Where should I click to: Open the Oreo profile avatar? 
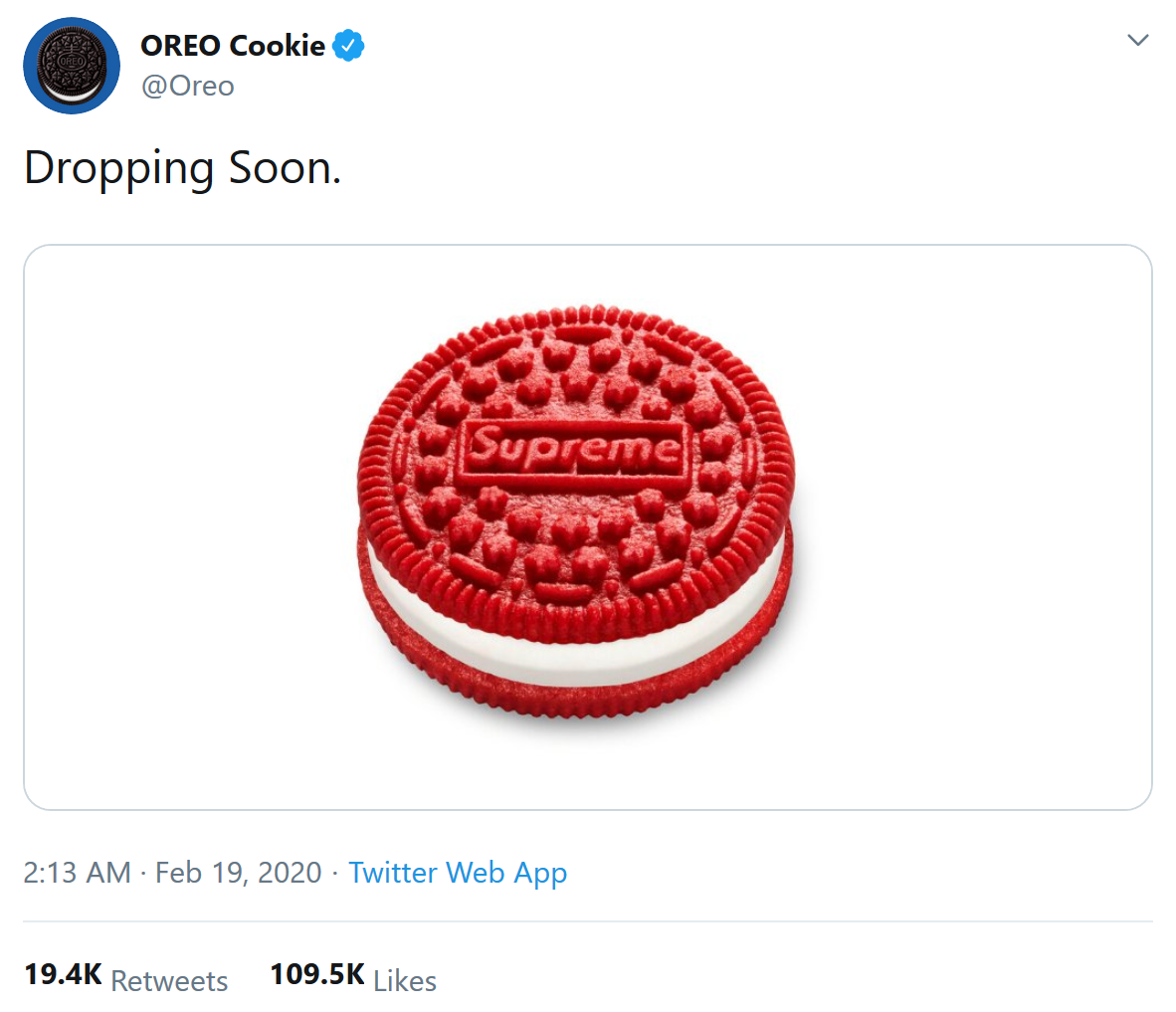tap(72, 66)
